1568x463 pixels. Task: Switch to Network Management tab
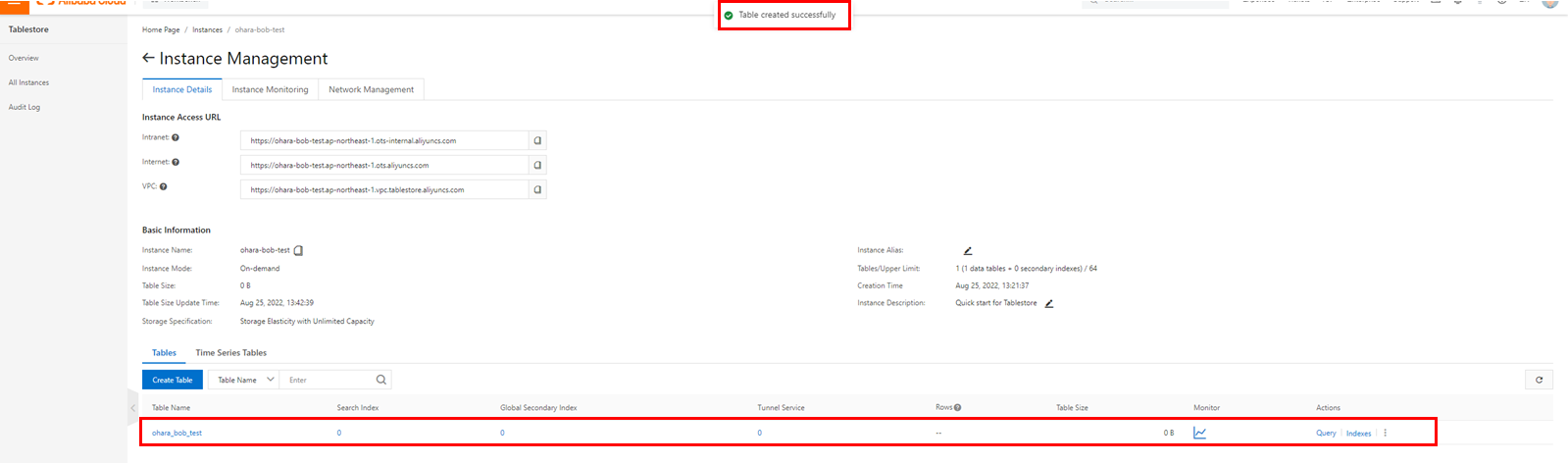coord(371,89)
